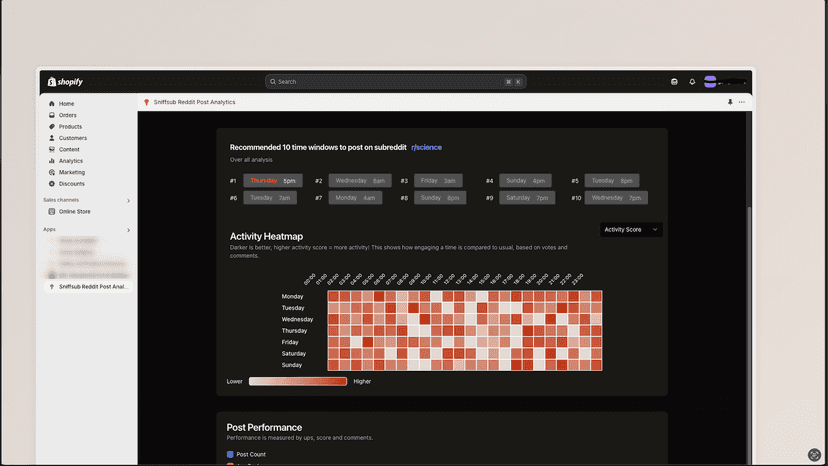Select the #3 Friday 3am time window

438,181
